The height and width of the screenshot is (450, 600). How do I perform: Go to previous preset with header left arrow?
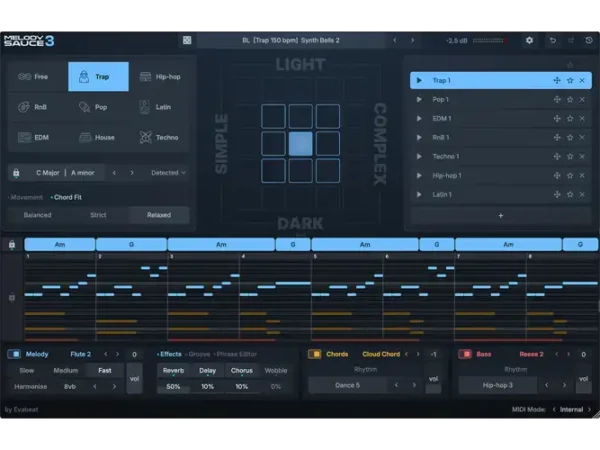pos(395,40)
